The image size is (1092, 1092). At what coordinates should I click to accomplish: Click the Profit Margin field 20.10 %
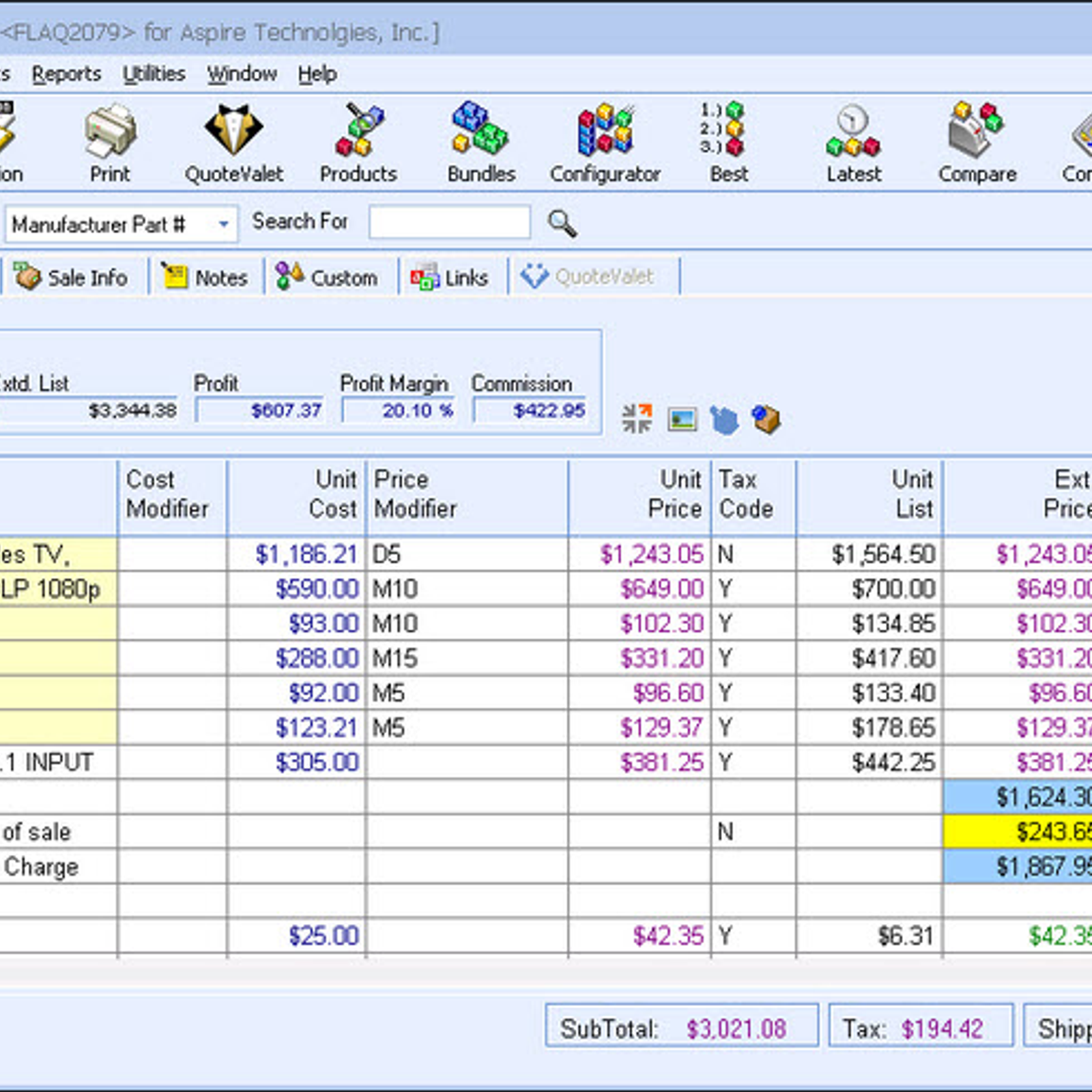[399, 410]
